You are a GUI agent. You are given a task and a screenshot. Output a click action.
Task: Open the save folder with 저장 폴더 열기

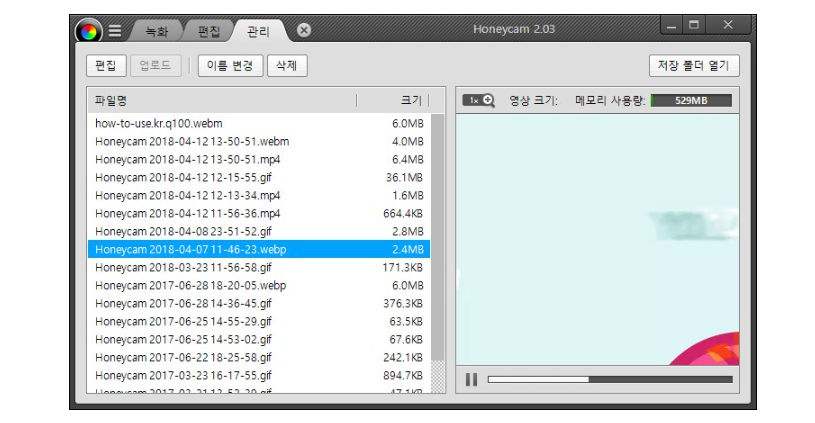(694, 66)
